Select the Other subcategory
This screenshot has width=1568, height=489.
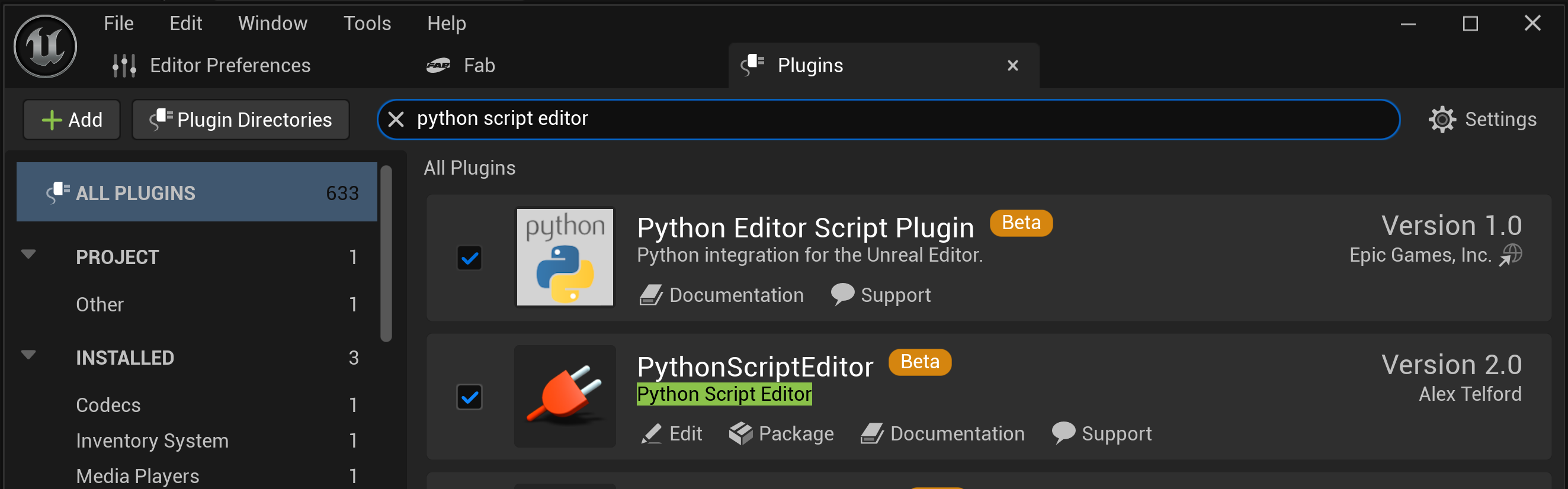click(x=100, y=305)
